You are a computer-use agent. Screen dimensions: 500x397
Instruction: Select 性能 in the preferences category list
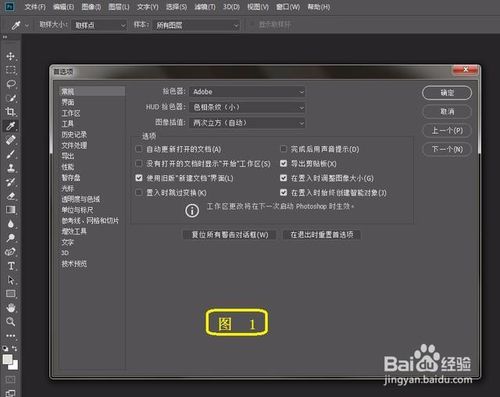[68, 167]
